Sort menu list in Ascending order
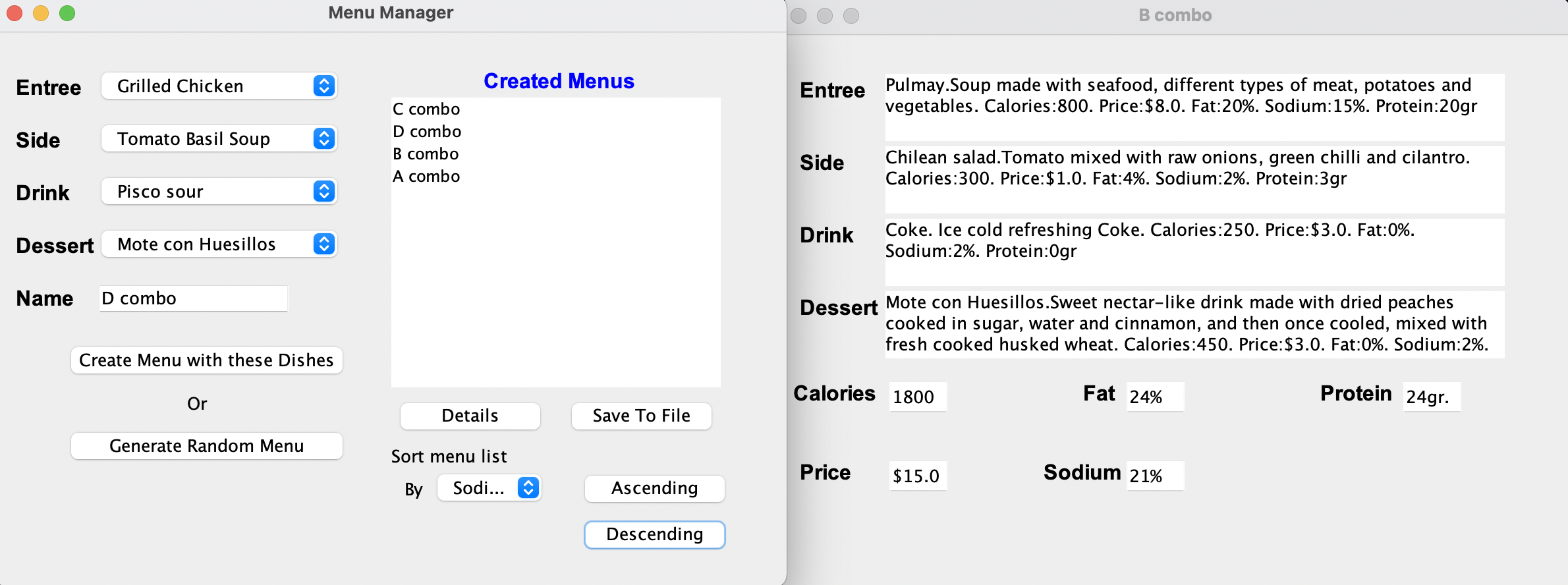 click(654, 488)
